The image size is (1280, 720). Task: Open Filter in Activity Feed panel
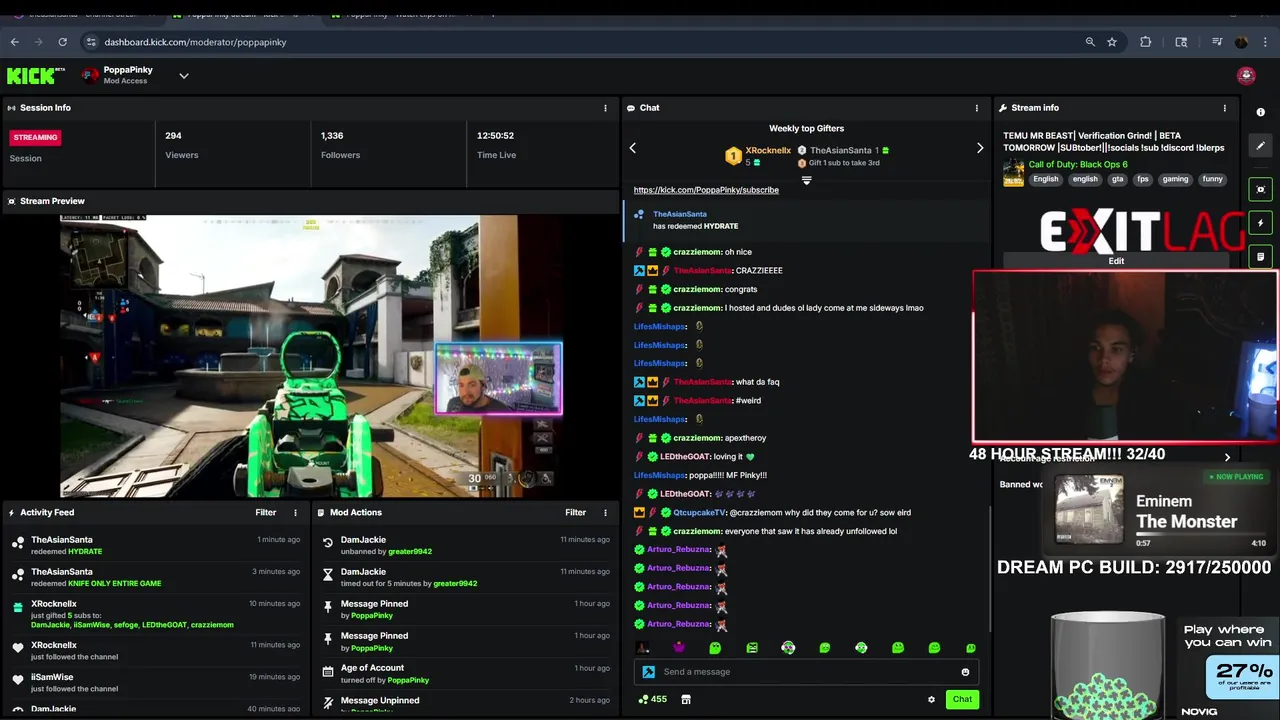[265, 513]
